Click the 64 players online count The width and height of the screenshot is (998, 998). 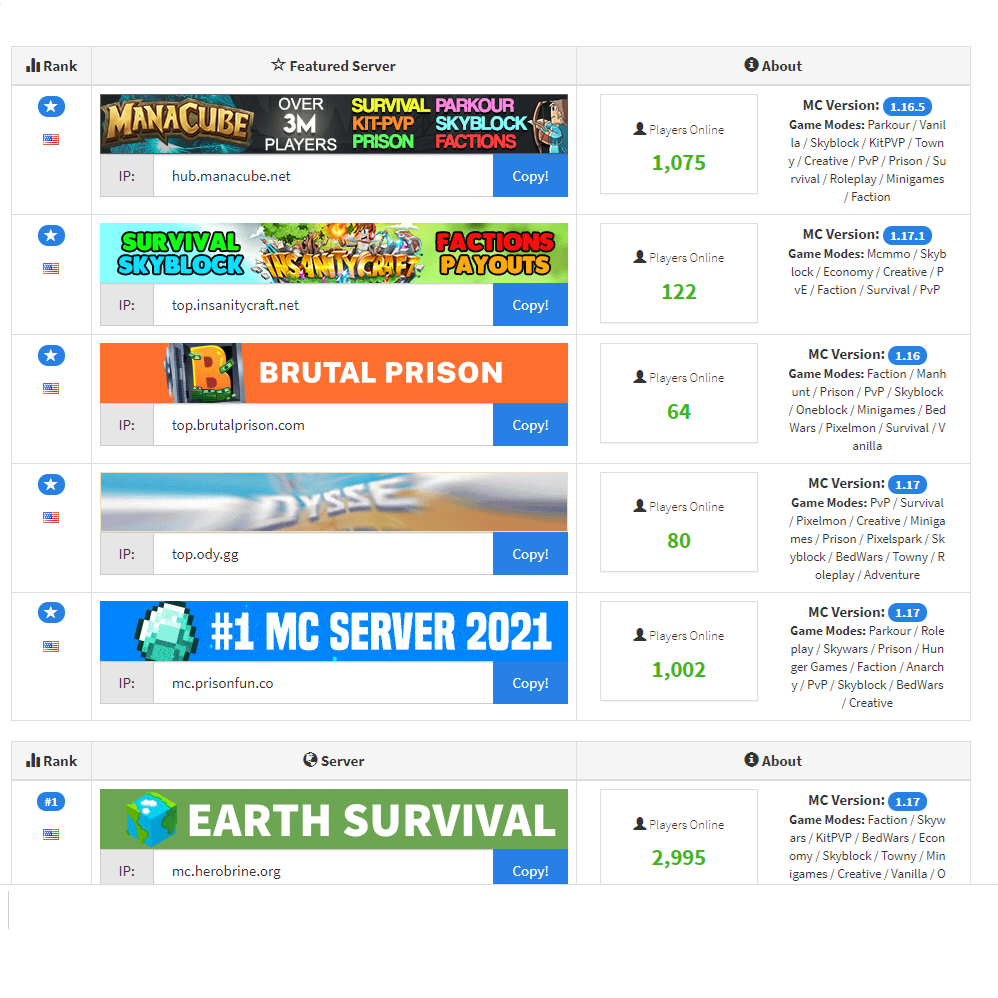678,412
